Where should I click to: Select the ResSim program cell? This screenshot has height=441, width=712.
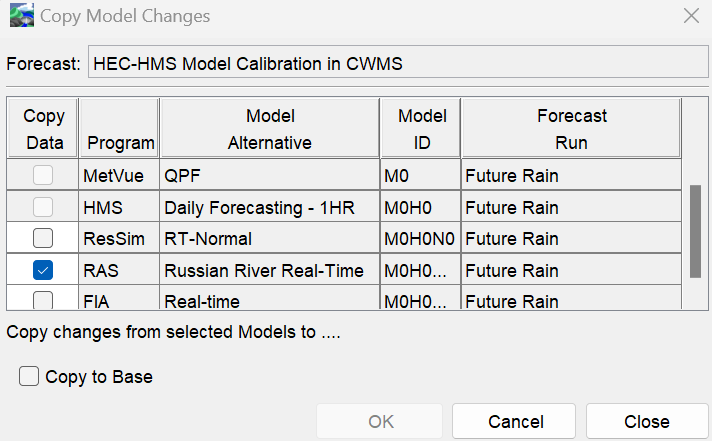tap(119, 238)
